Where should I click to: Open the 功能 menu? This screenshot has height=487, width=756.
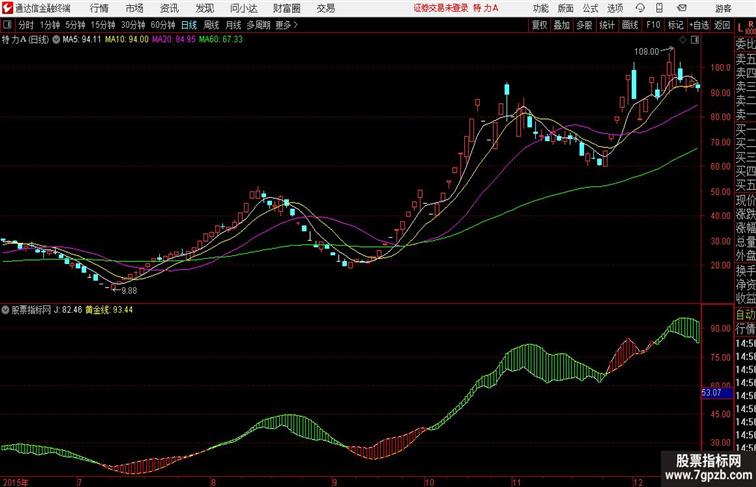click(x=541, y=8)
